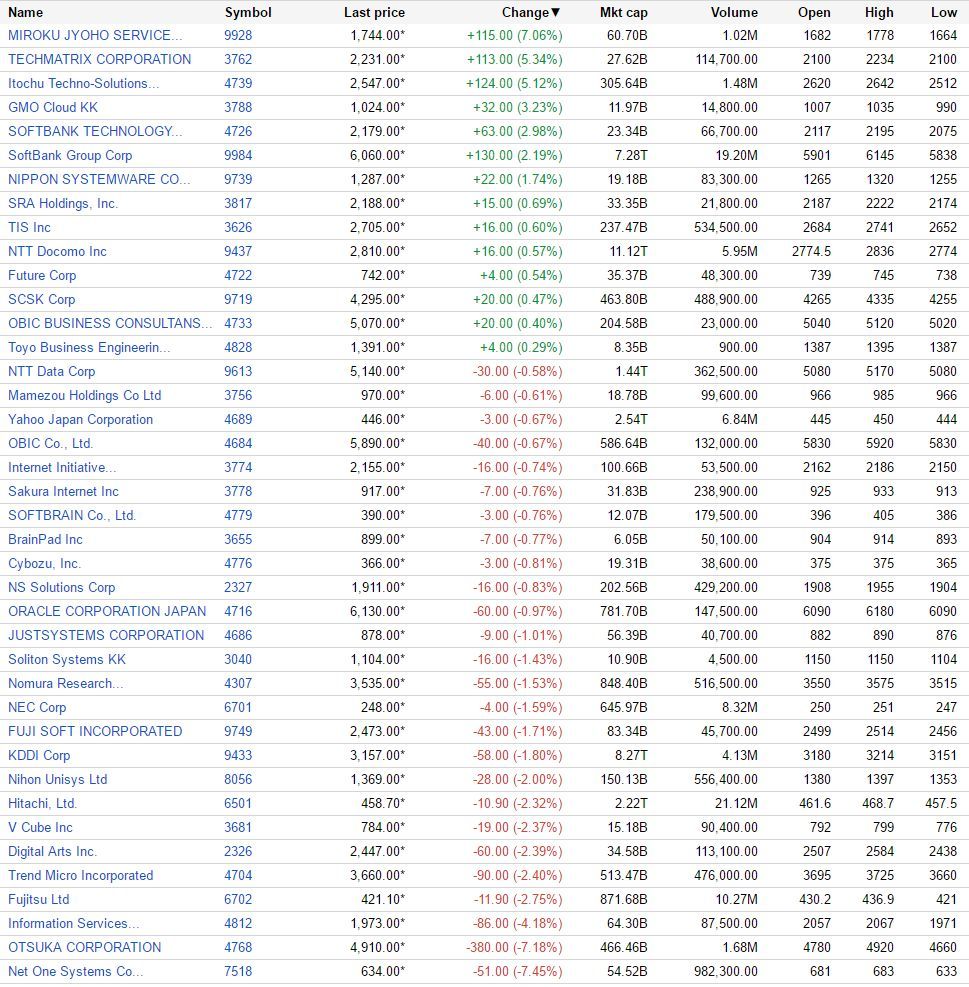Open TIS Inc link
The height and width of the screenshot is (987, 969).
29,227
